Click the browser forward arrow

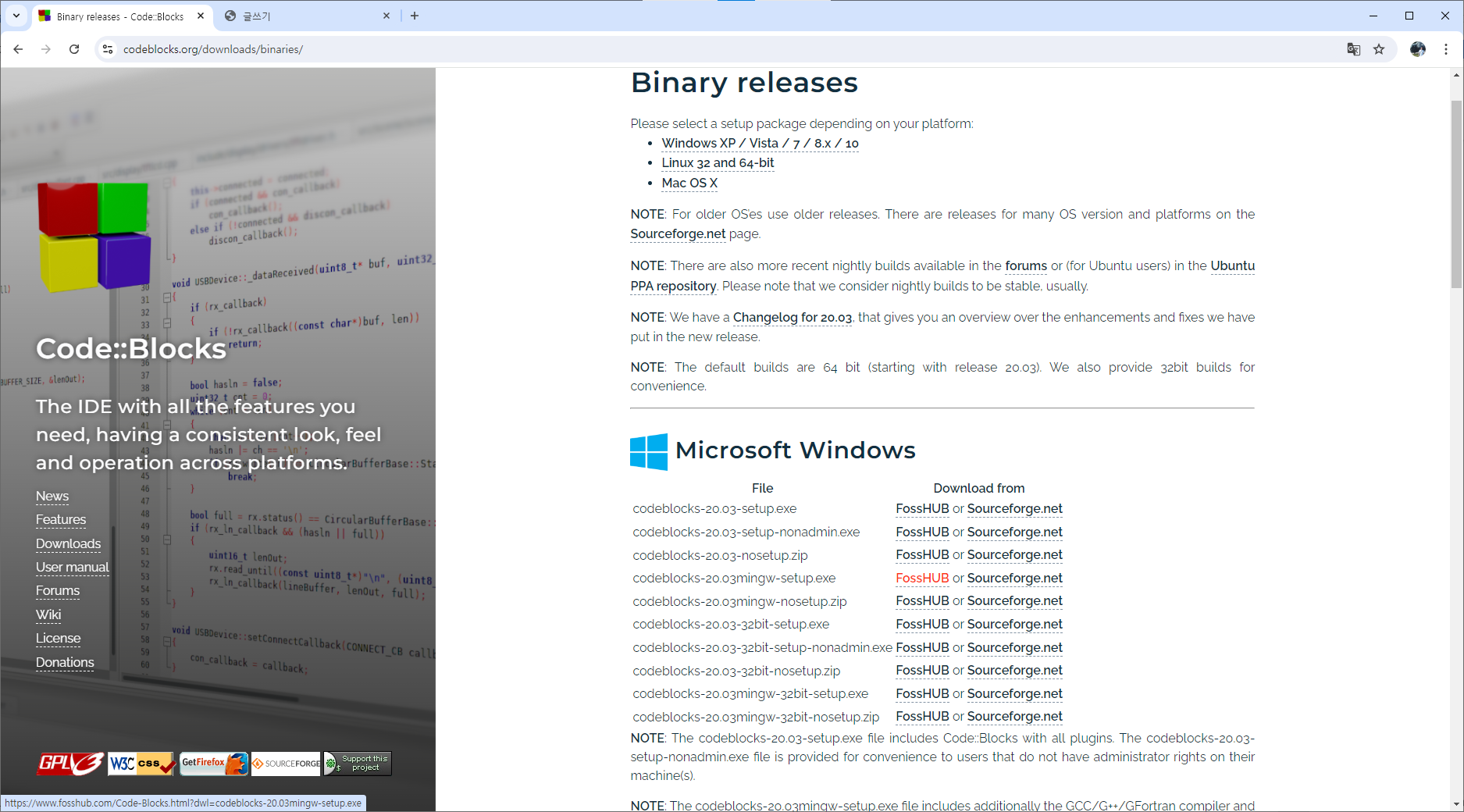click(x=46, y=49)
